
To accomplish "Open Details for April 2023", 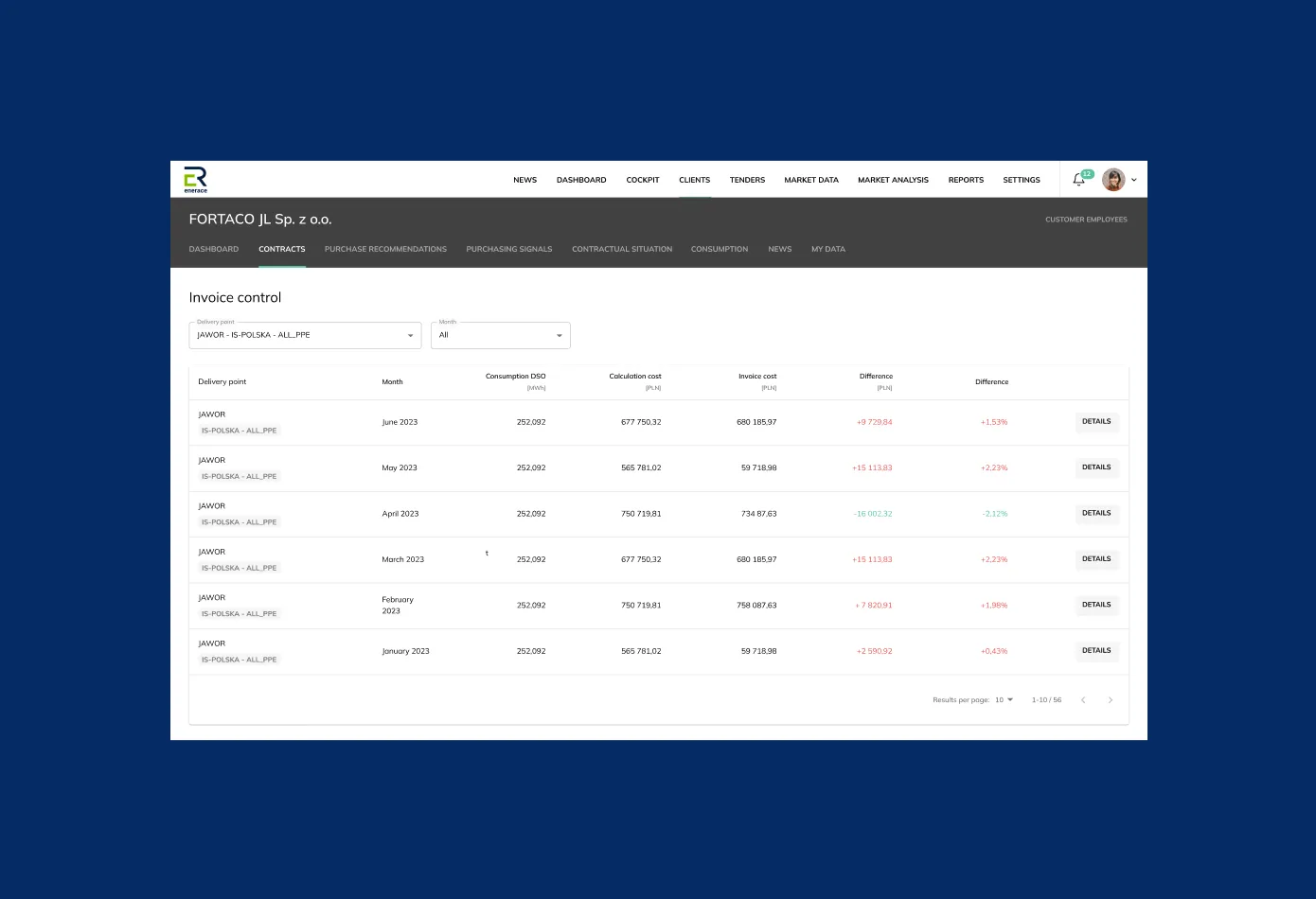I will pyautogui.click(x=1096, y=514).
